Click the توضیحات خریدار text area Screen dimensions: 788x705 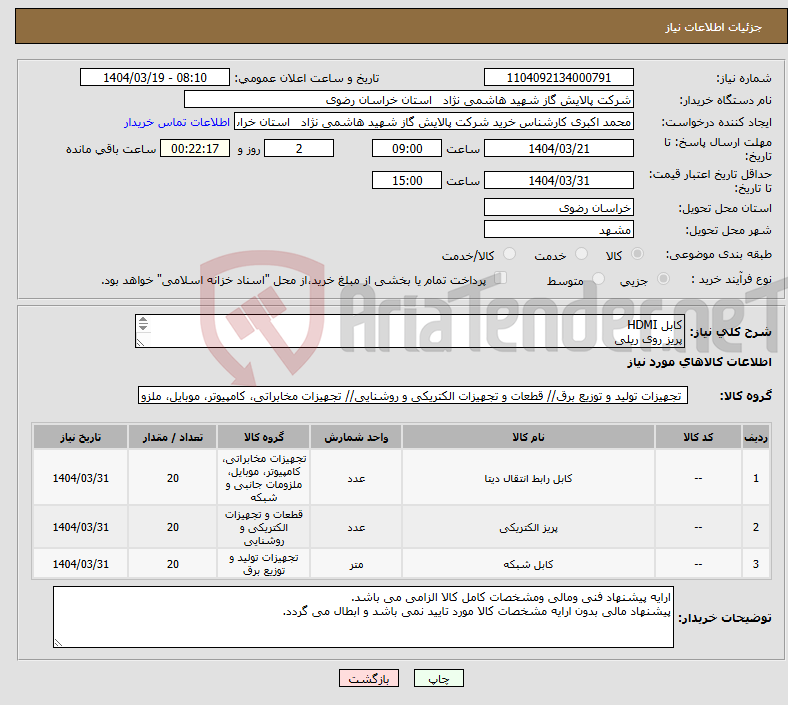tap(363, 617)
